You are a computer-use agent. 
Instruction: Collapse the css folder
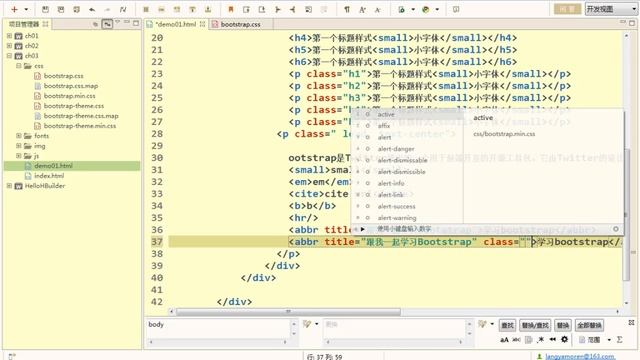pyautogui.click(x=19, y=66)
